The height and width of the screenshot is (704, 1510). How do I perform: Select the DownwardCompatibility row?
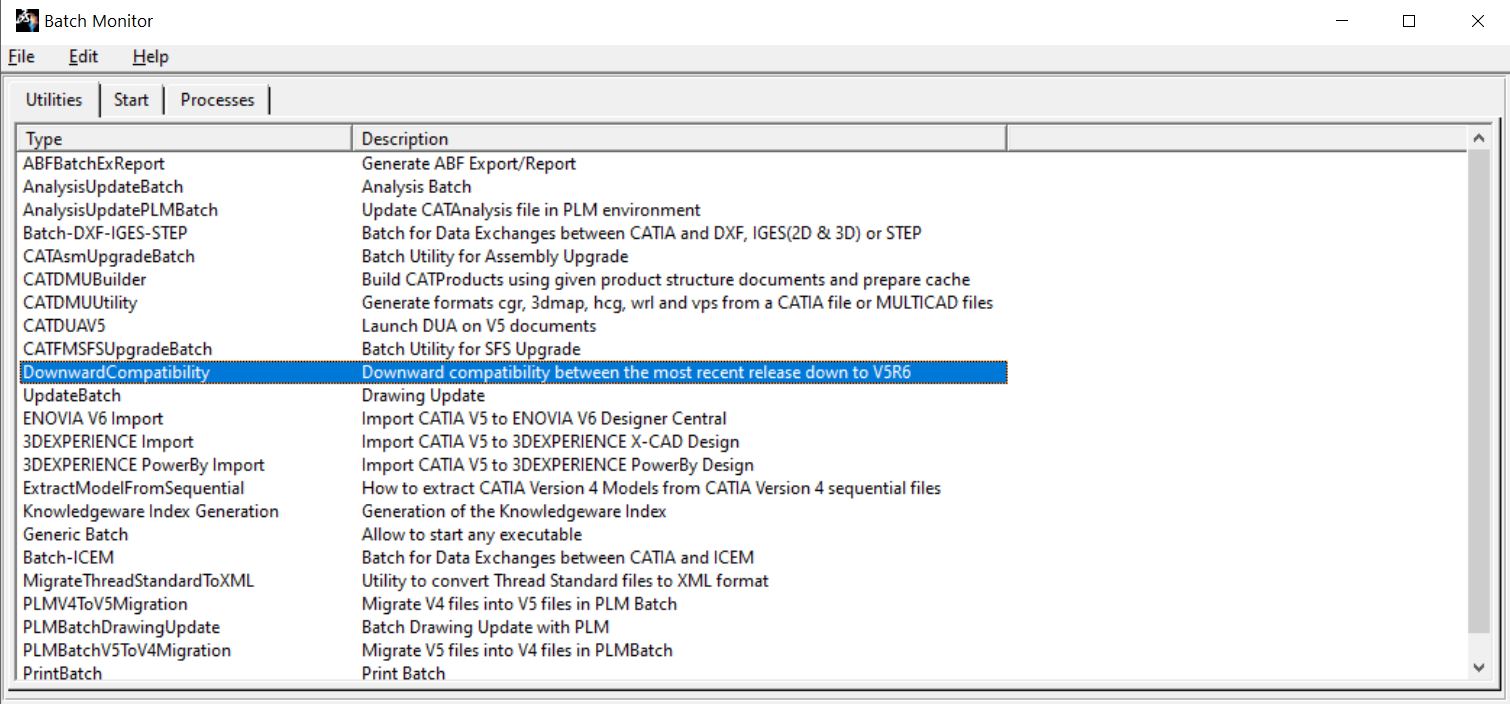click(117, 373)
